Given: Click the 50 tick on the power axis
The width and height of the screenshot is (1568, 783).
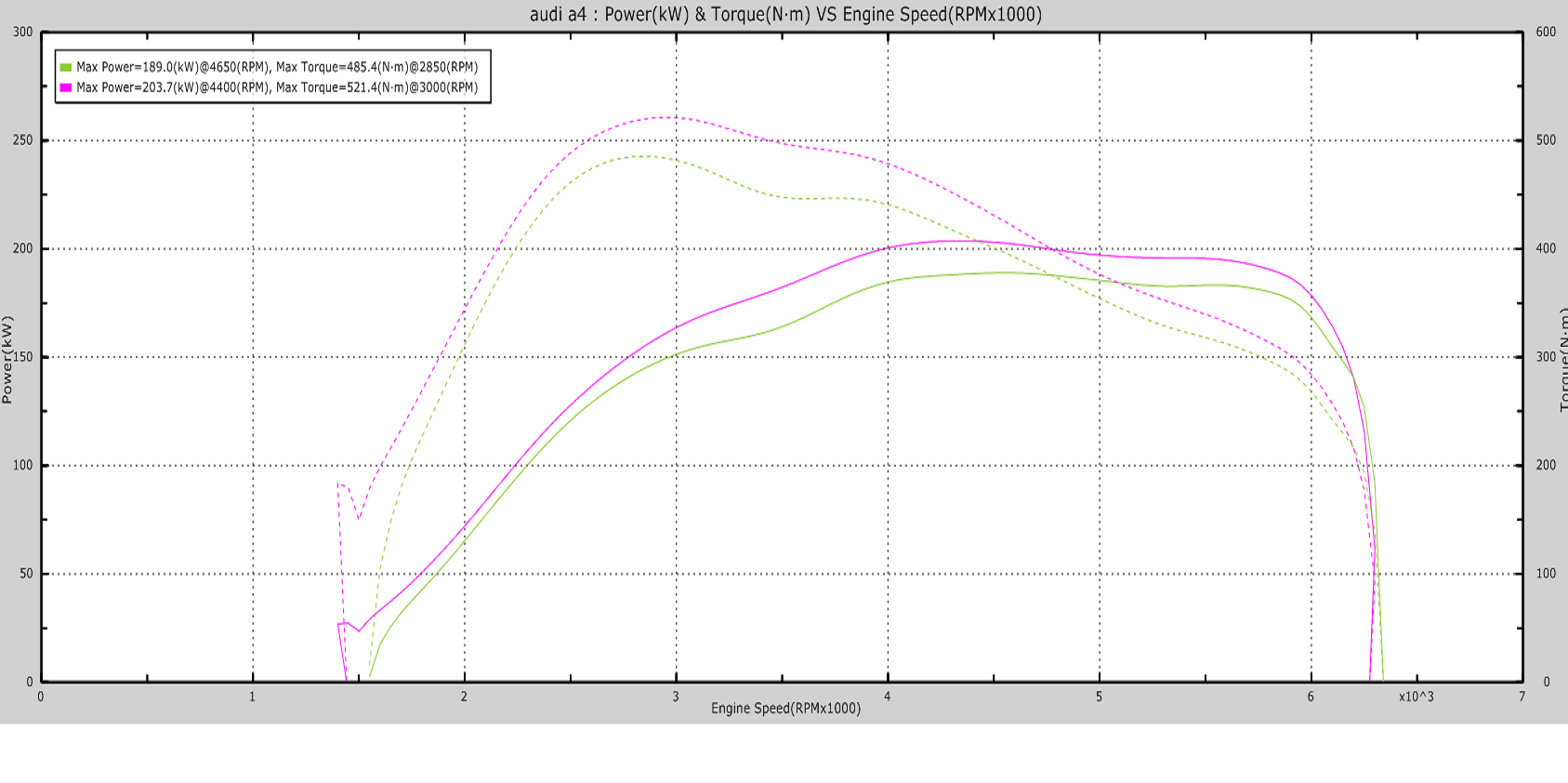Looking at the screenshot, I should [26, 574].
